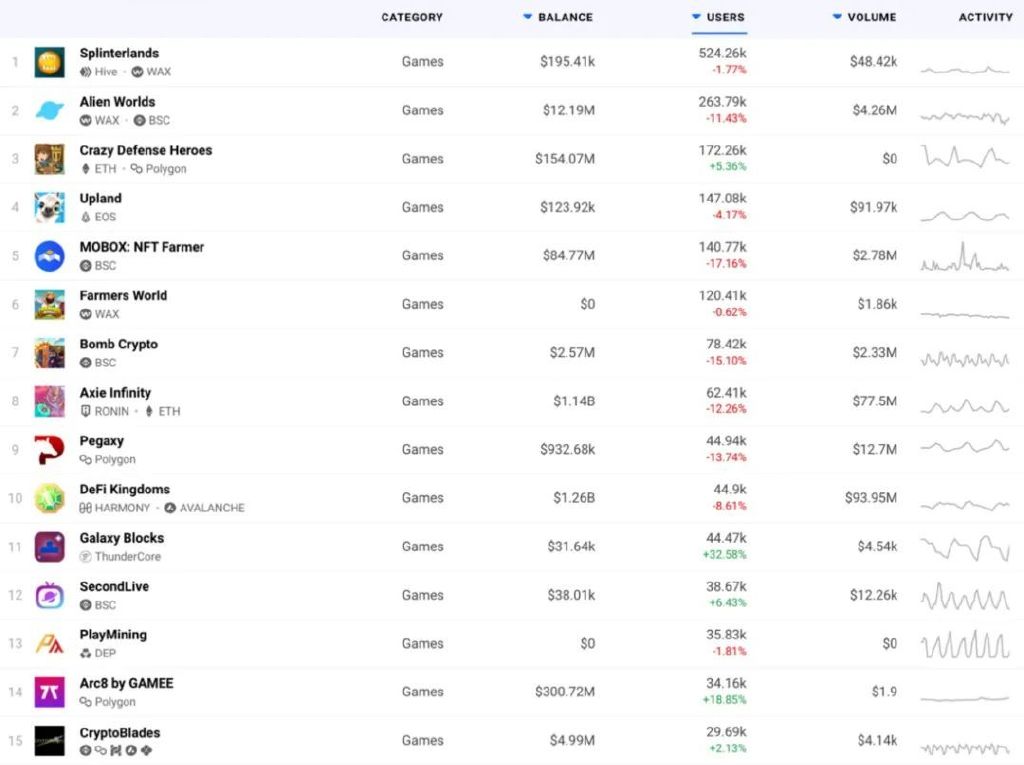Click AVALANCHE chain tag under DeFi Kingdoms

point(204,508)
